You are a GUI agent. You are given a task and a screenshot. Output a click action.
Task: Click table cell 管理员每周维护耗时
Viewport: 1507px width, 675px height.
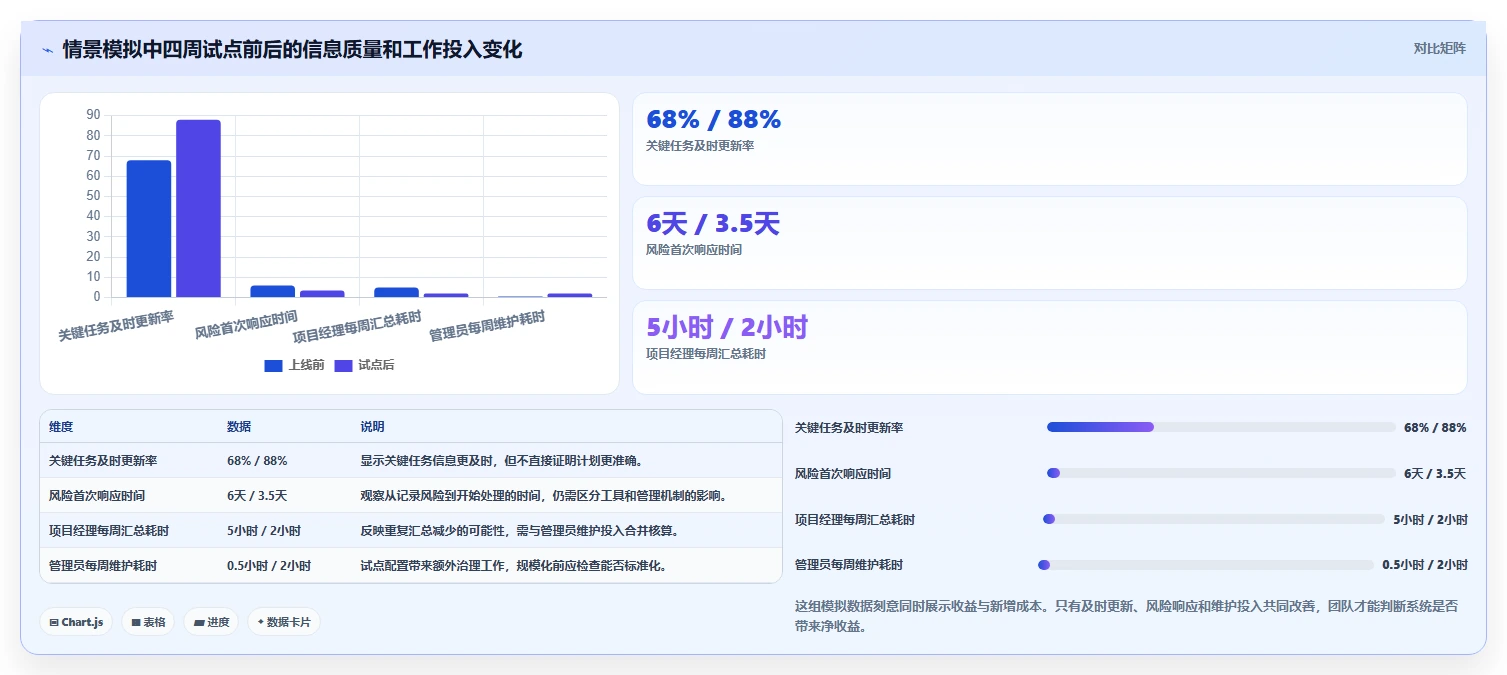103,565
